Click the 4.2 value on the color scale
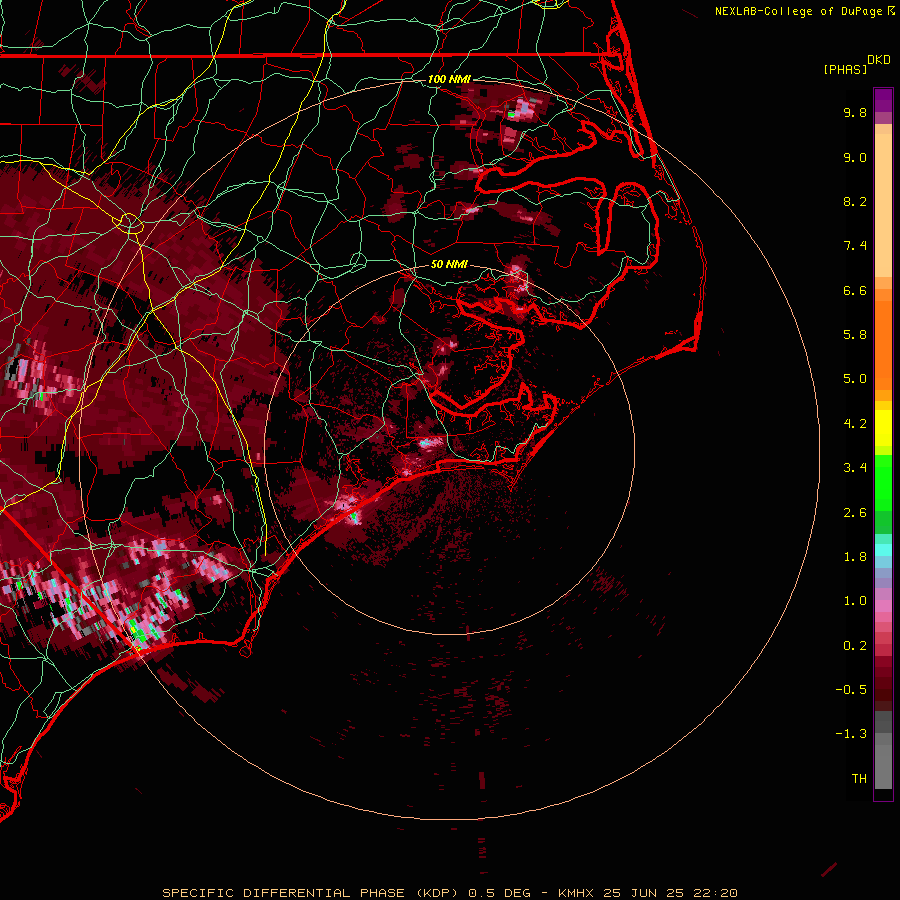This screenshot has width=900, height=900. 855,424
